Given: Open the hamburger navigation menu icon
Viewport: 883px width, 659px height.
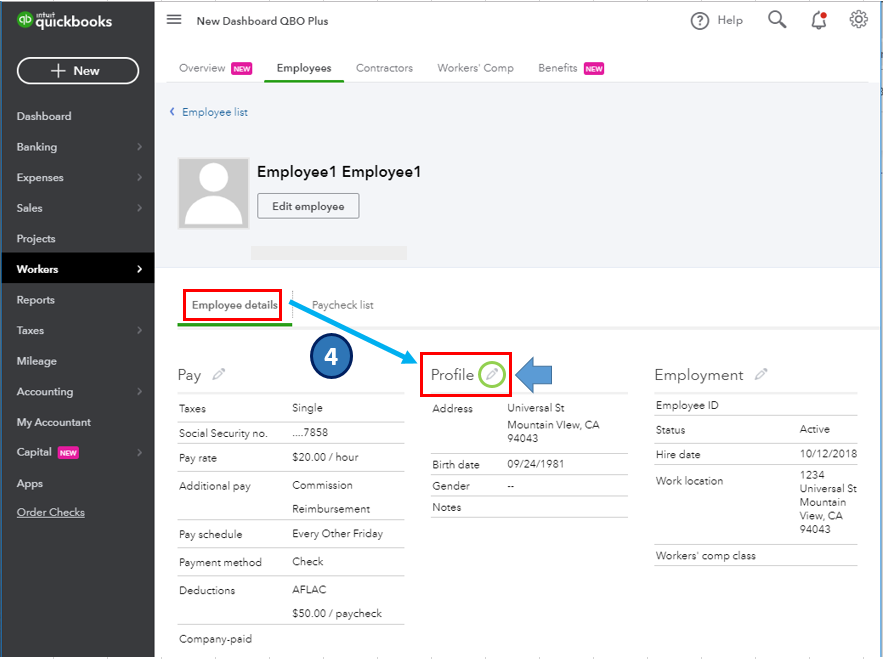Looking at the screenshot, I should point(174,20).
